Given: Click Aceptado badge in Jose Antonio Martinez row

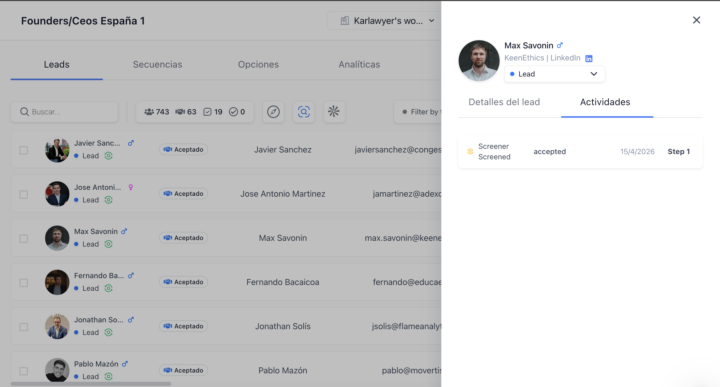Looking at the screenshot, I should pos(183,194).
